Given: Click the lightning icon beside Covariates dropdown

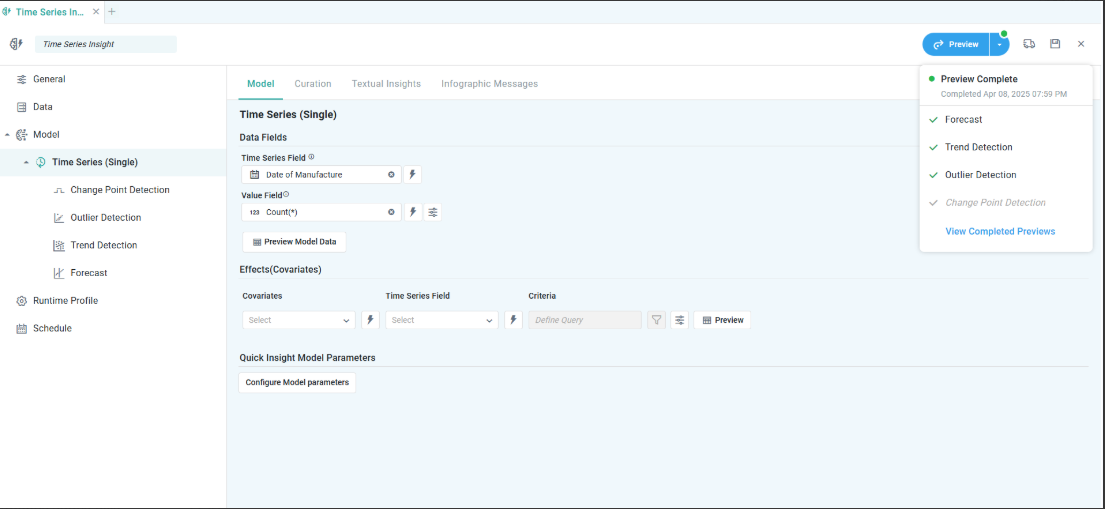Looking at the screenshot, I should point(370,320).
